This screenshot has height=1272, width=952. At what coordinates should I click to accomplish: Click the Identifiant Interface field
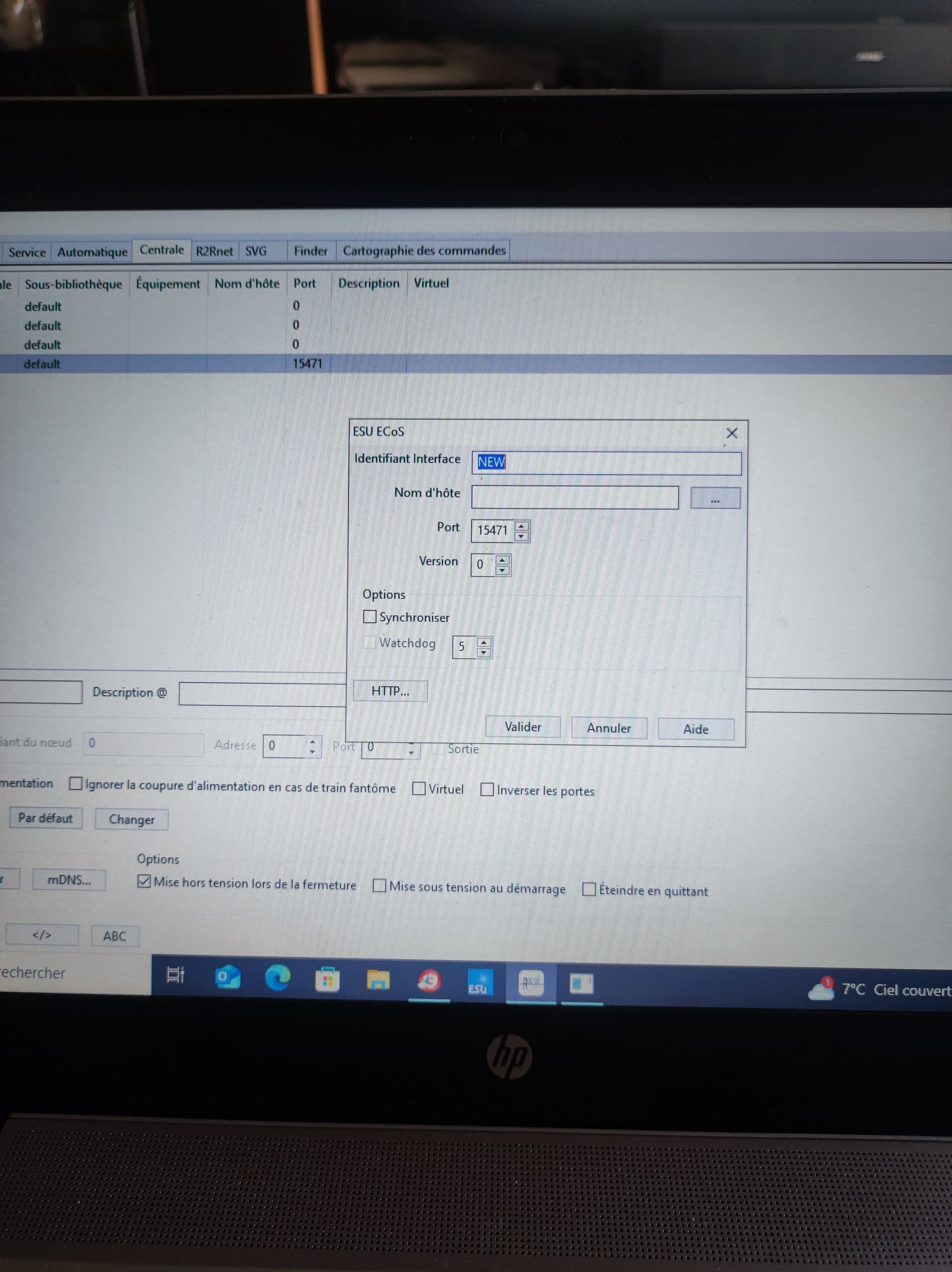(606, 463)
